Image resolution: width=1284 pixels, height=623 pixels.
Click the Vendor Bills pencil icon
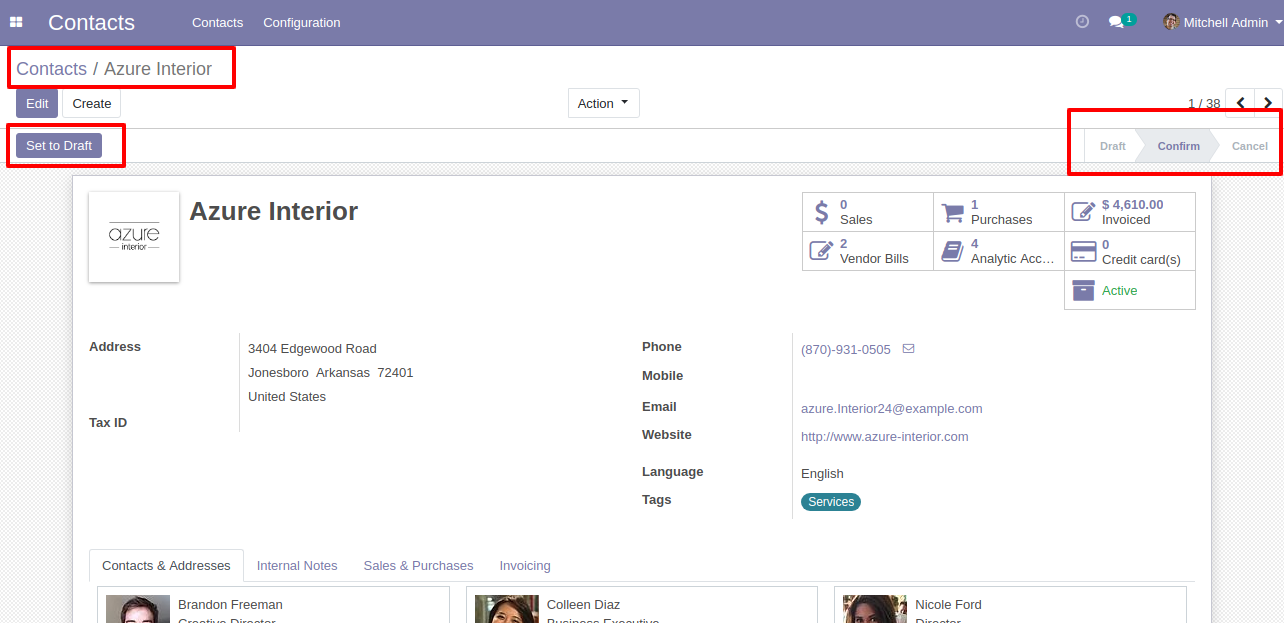pos(821,251)
